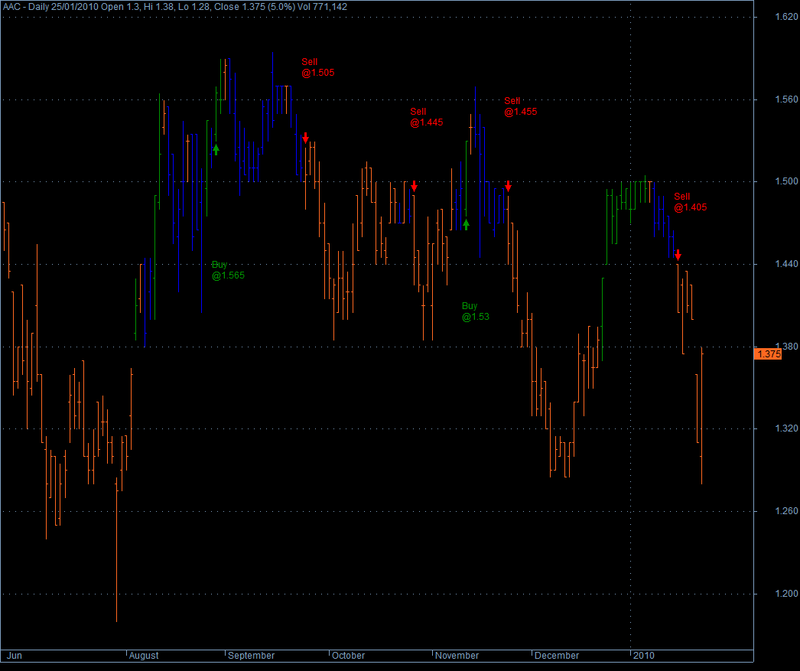Click the 1.500 price axis label

click(786, 181)
